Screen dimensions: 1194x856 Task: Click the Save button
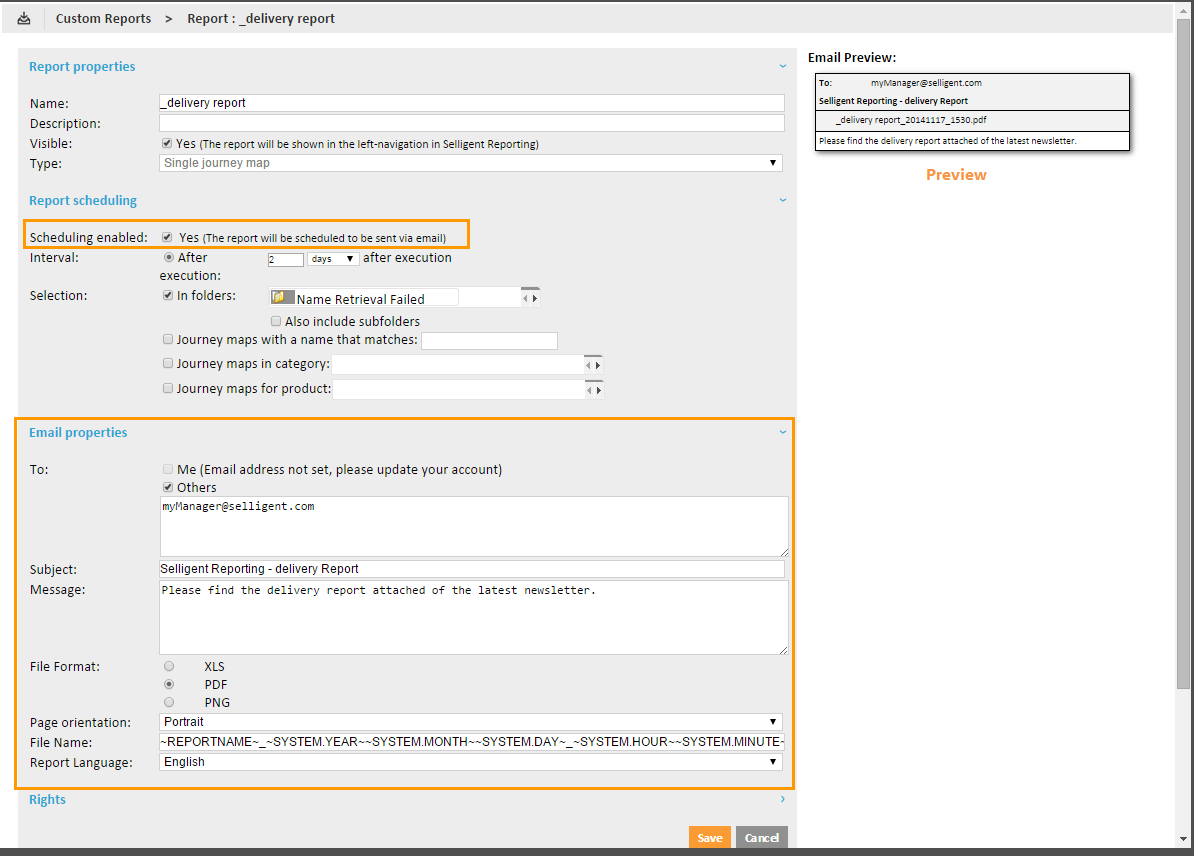(x=710, y=838)
